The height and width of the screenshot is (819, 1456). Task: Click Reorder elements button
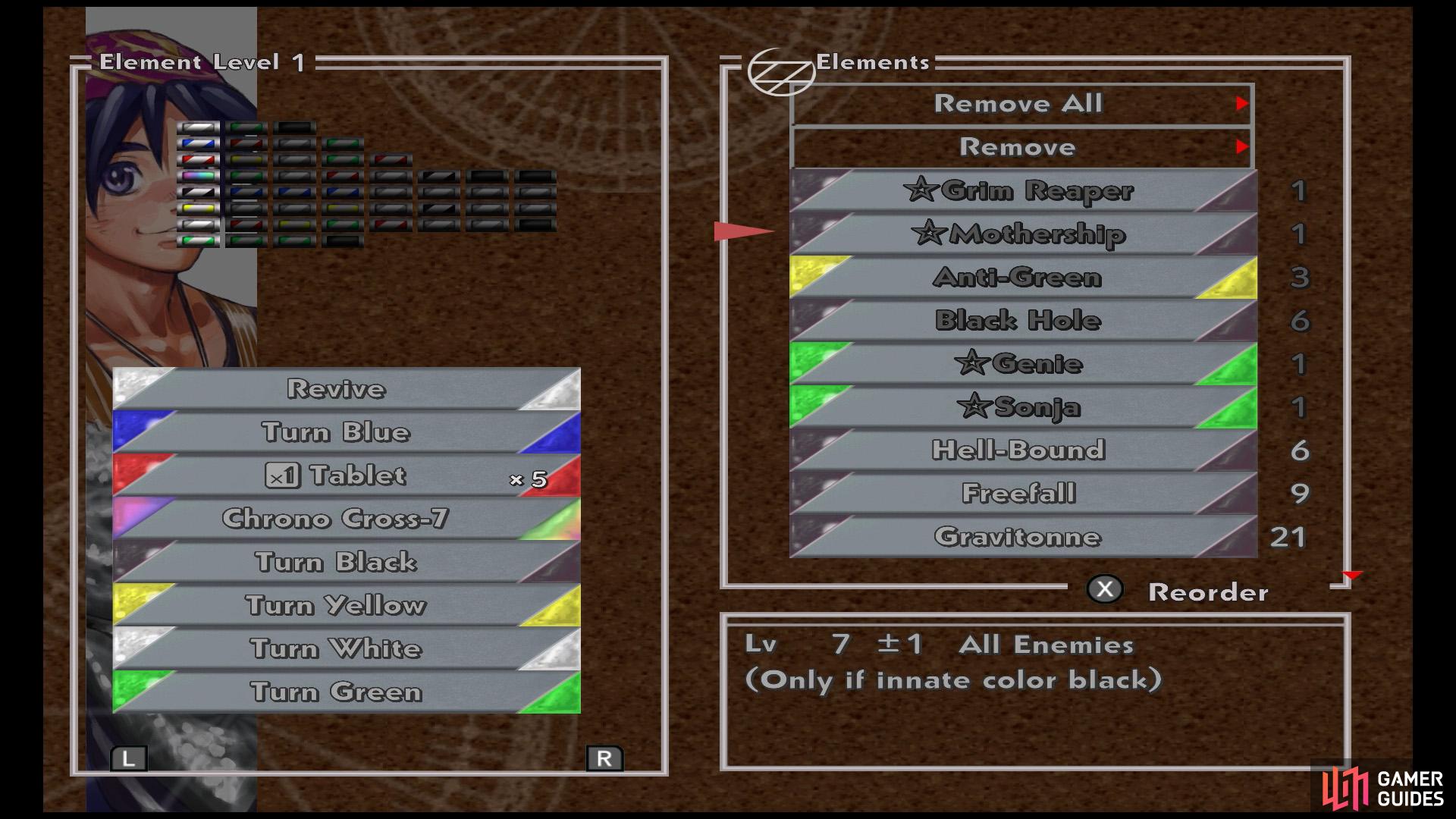[1195, 590]
